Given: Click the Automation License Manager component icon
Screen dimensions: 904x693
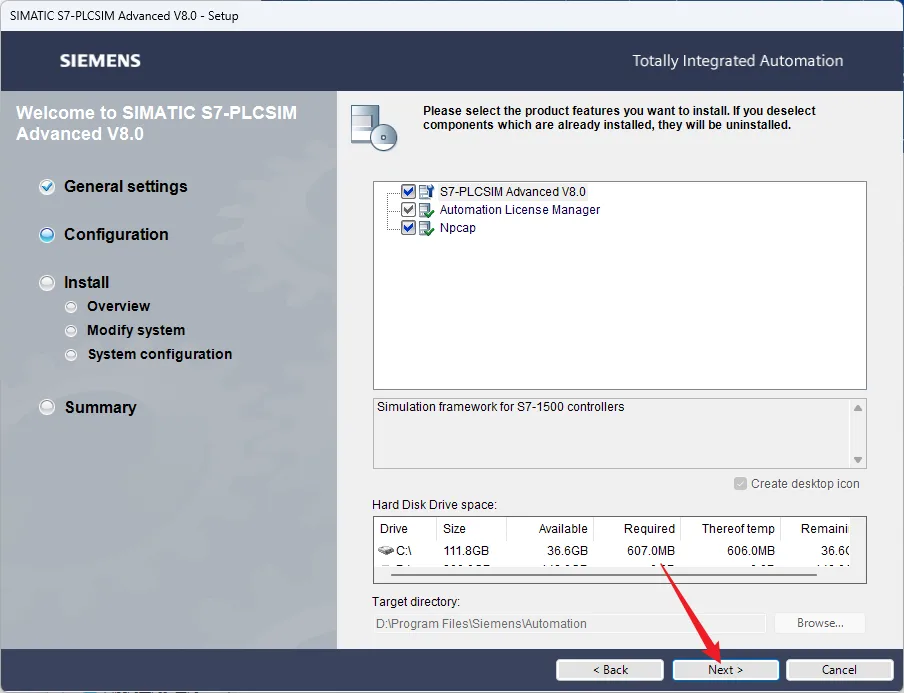Looking at the screenshot, I should click(x=426, y=210).
